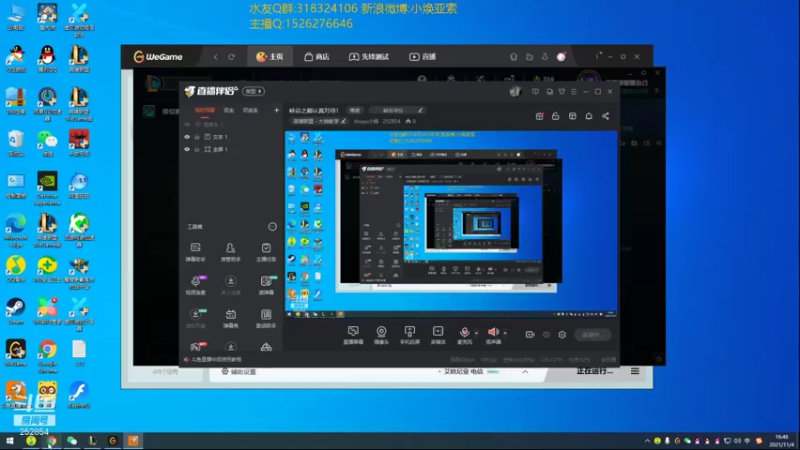Click the share icon in stream header
Image resolution: width=800 pixels, height=450 pixels.
[x=606, y=116]
